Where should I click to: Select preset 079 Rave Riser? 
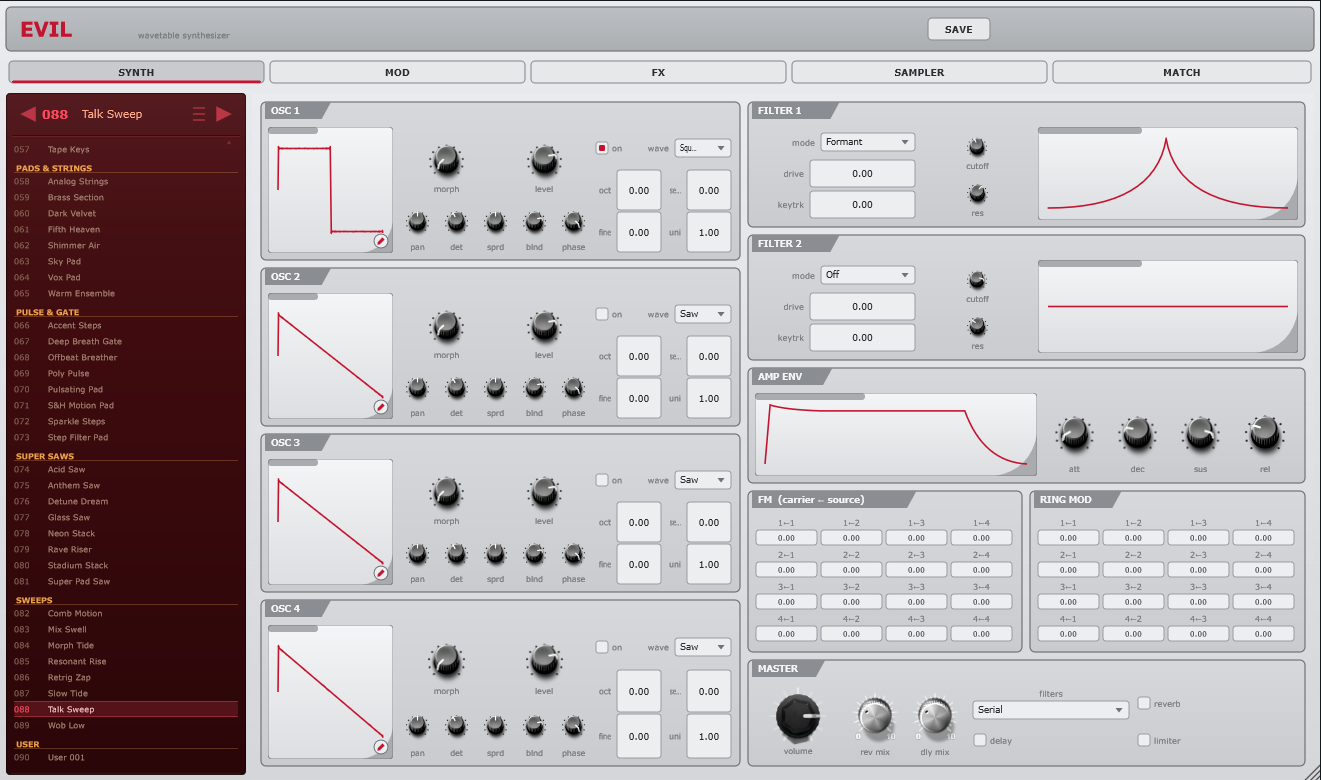(x=126, y=550)
